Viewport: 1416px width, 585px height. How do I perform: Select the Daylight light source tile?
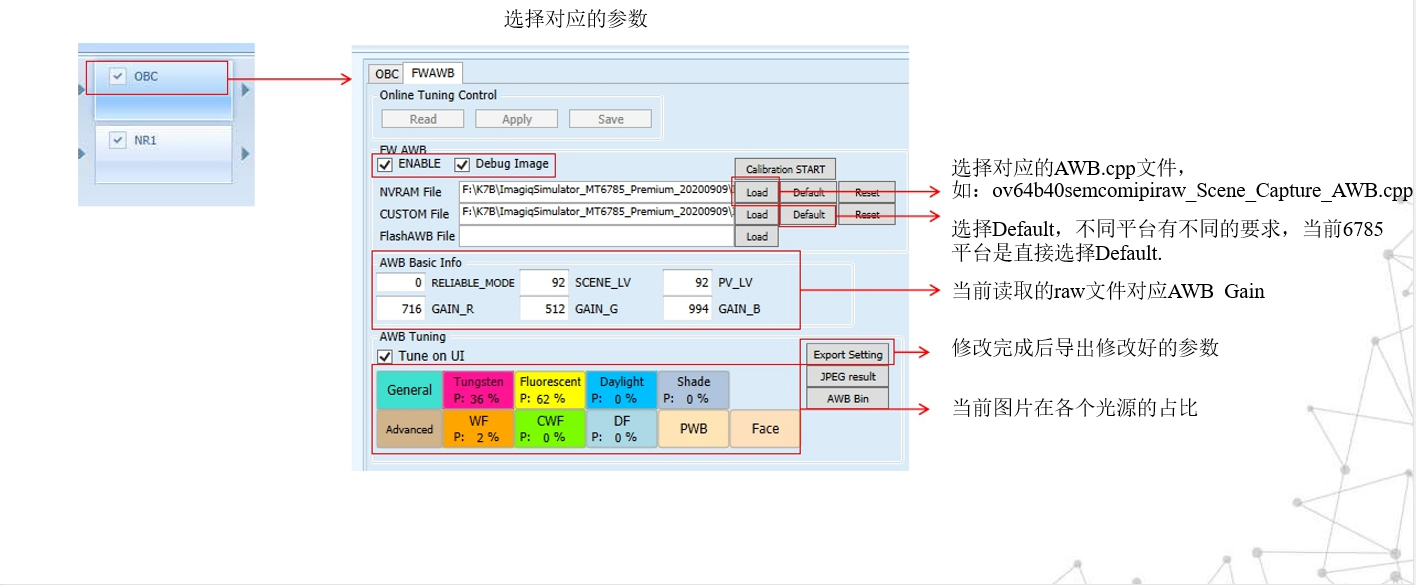[621, 389]
